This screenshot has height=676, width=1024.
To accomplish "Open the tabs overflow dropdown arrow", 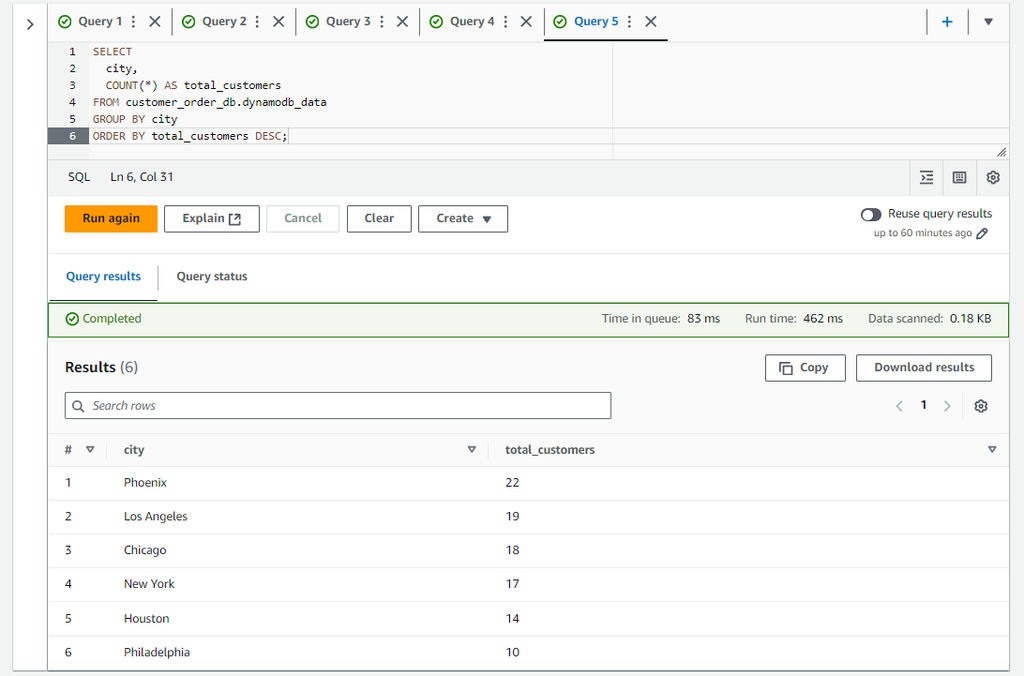I will 988,22.
